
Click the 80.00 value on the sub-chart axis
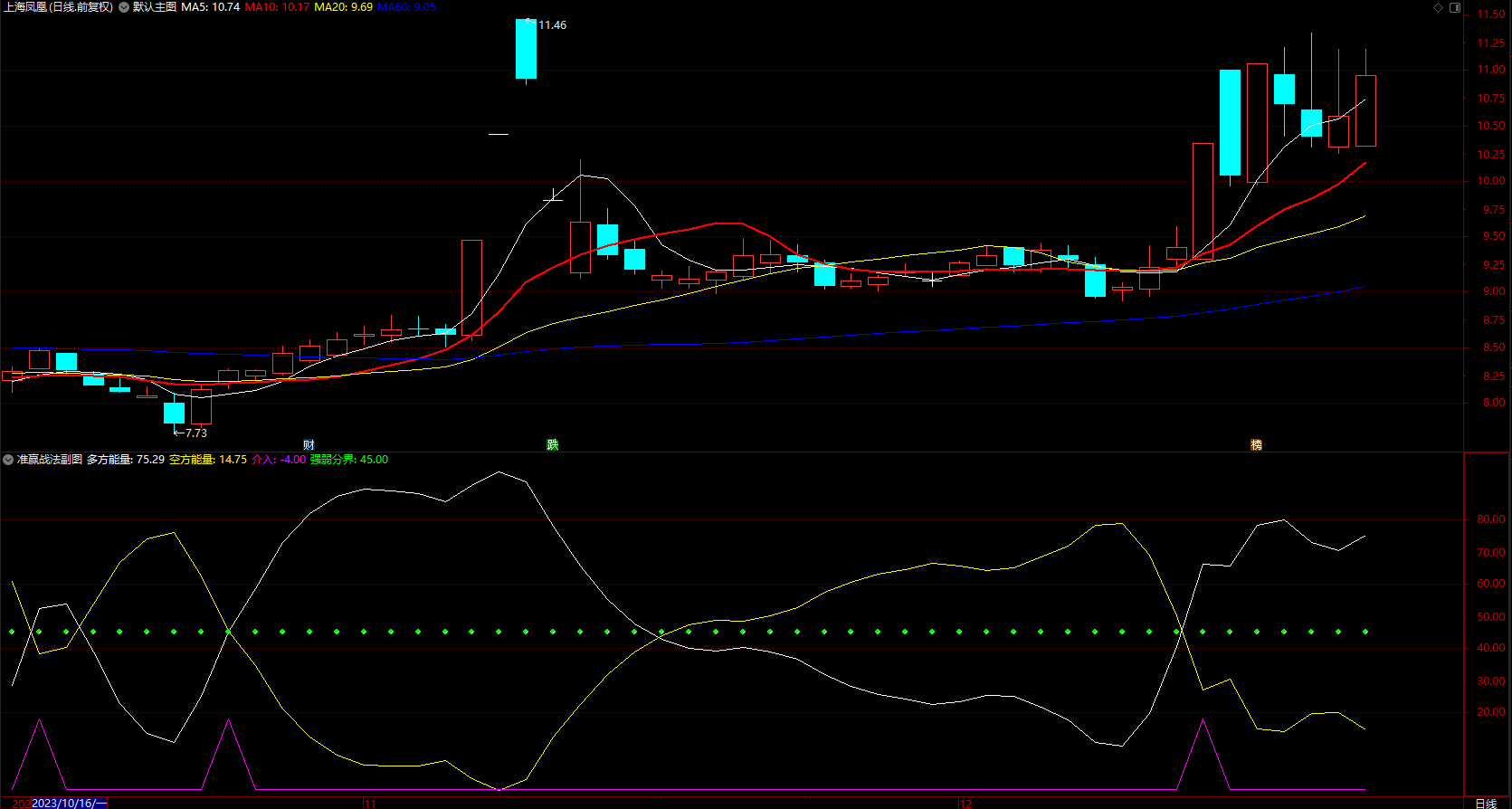pos(1492,520)
